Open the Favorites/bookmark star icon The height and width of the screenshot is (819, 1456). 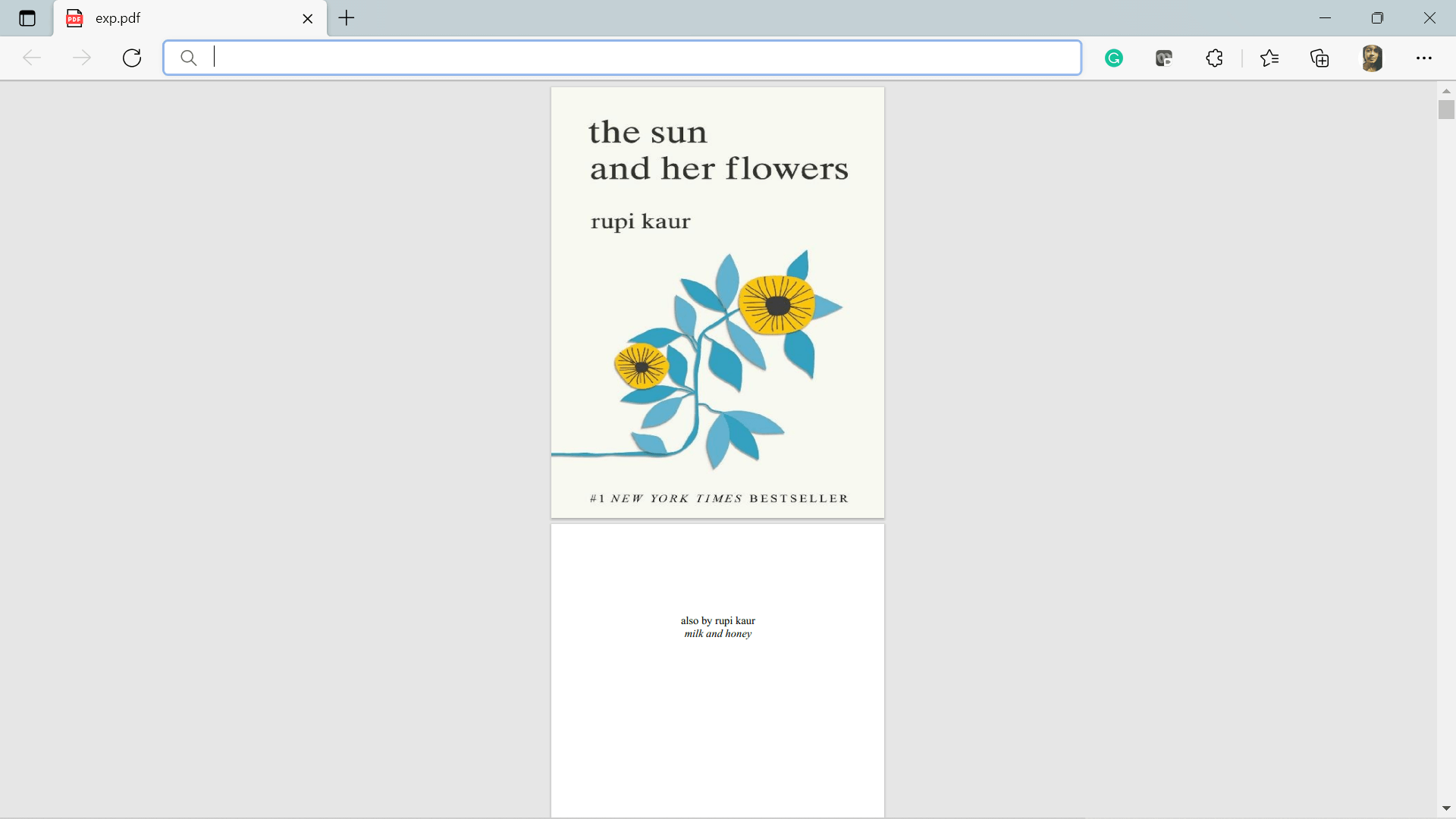point(1270,58)
